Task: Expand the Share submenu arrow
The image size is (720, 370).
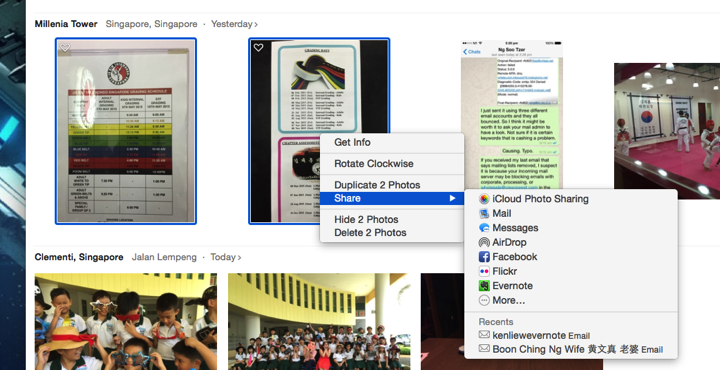Action: point(452,198)
